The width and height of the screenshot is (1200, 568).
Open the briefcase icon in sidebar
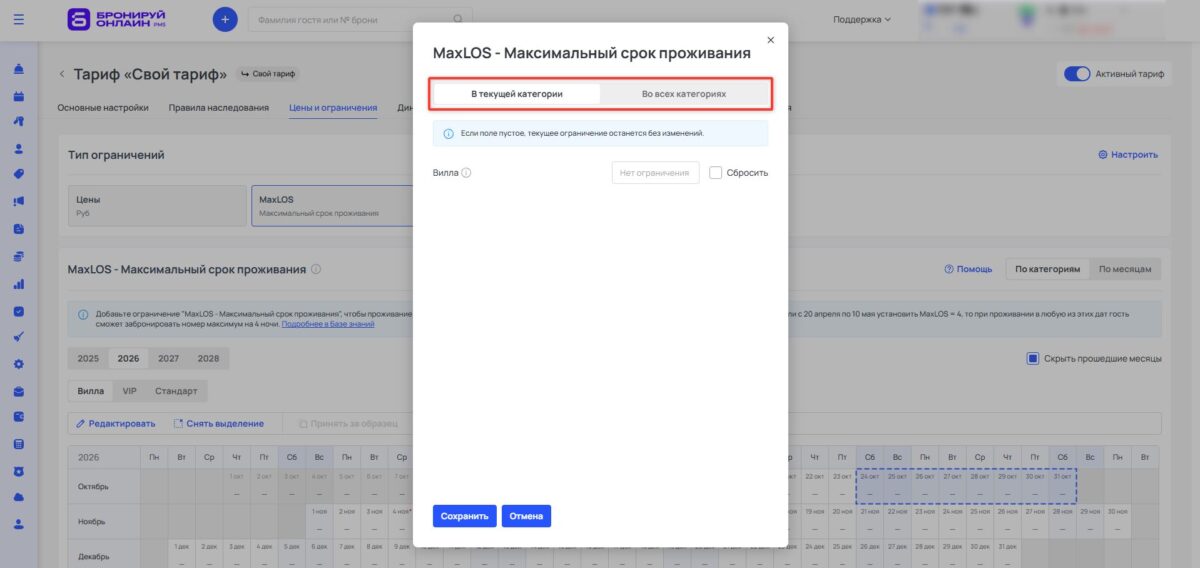pos(18,391)
